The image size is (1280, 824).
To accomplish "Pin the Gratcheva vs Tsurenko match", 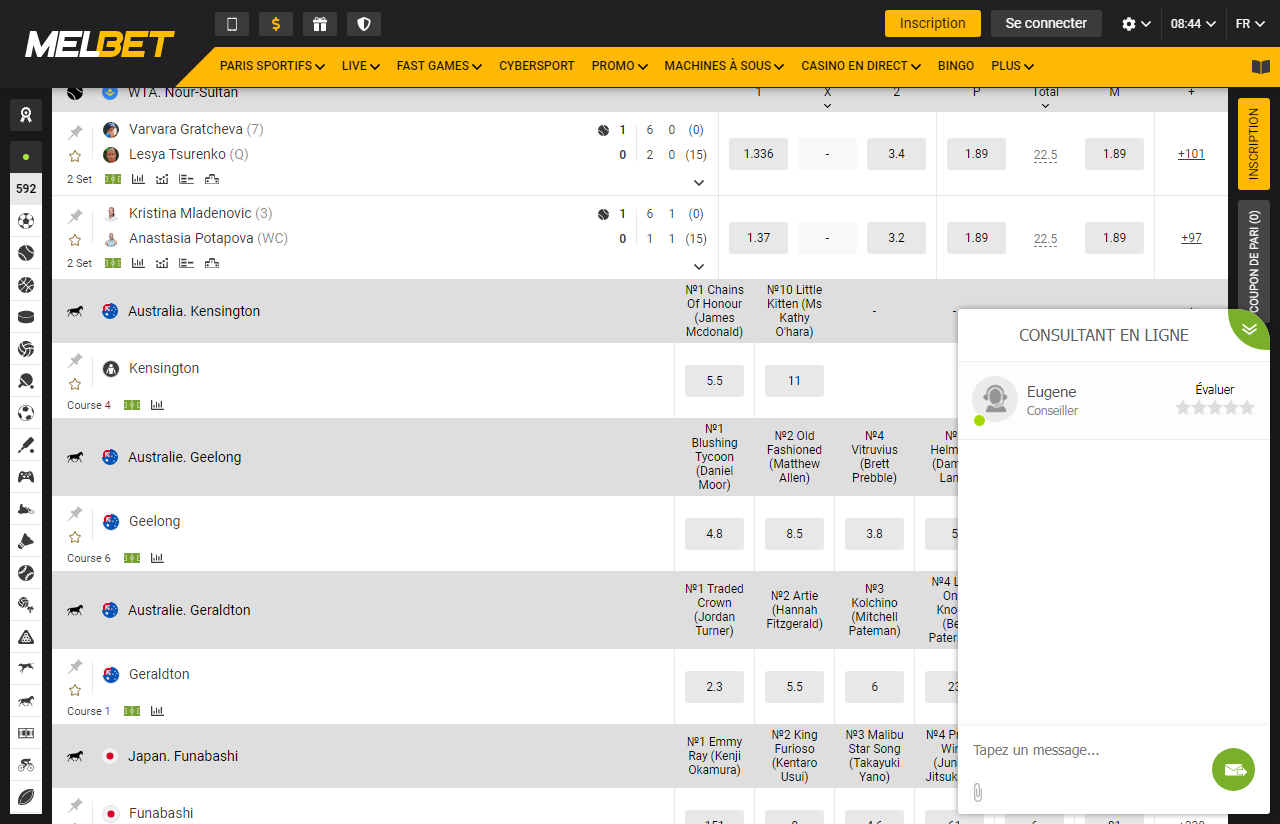I will point(75,132).
